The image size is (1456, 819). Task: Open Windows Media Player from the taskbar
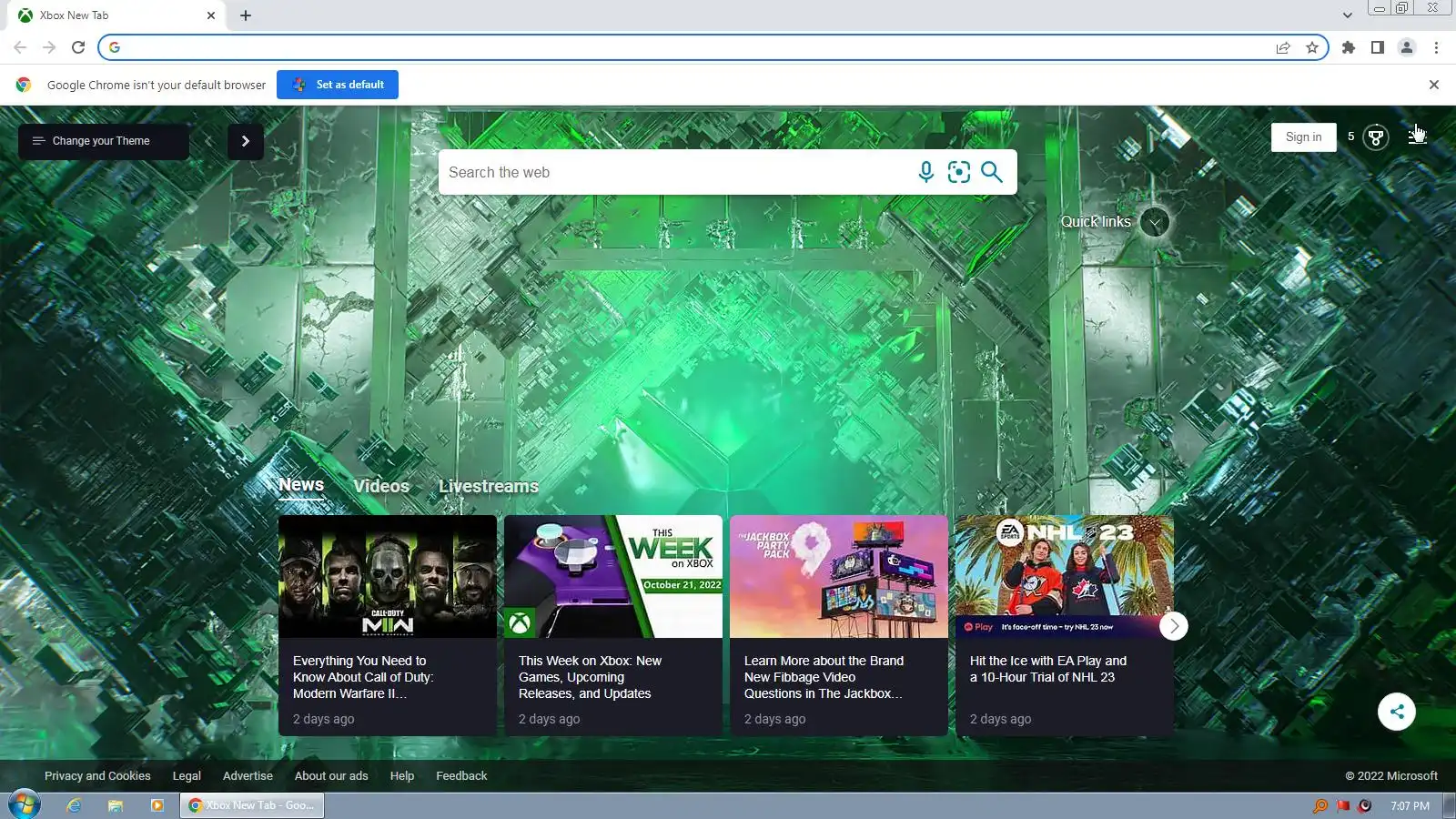pos(157,805)
